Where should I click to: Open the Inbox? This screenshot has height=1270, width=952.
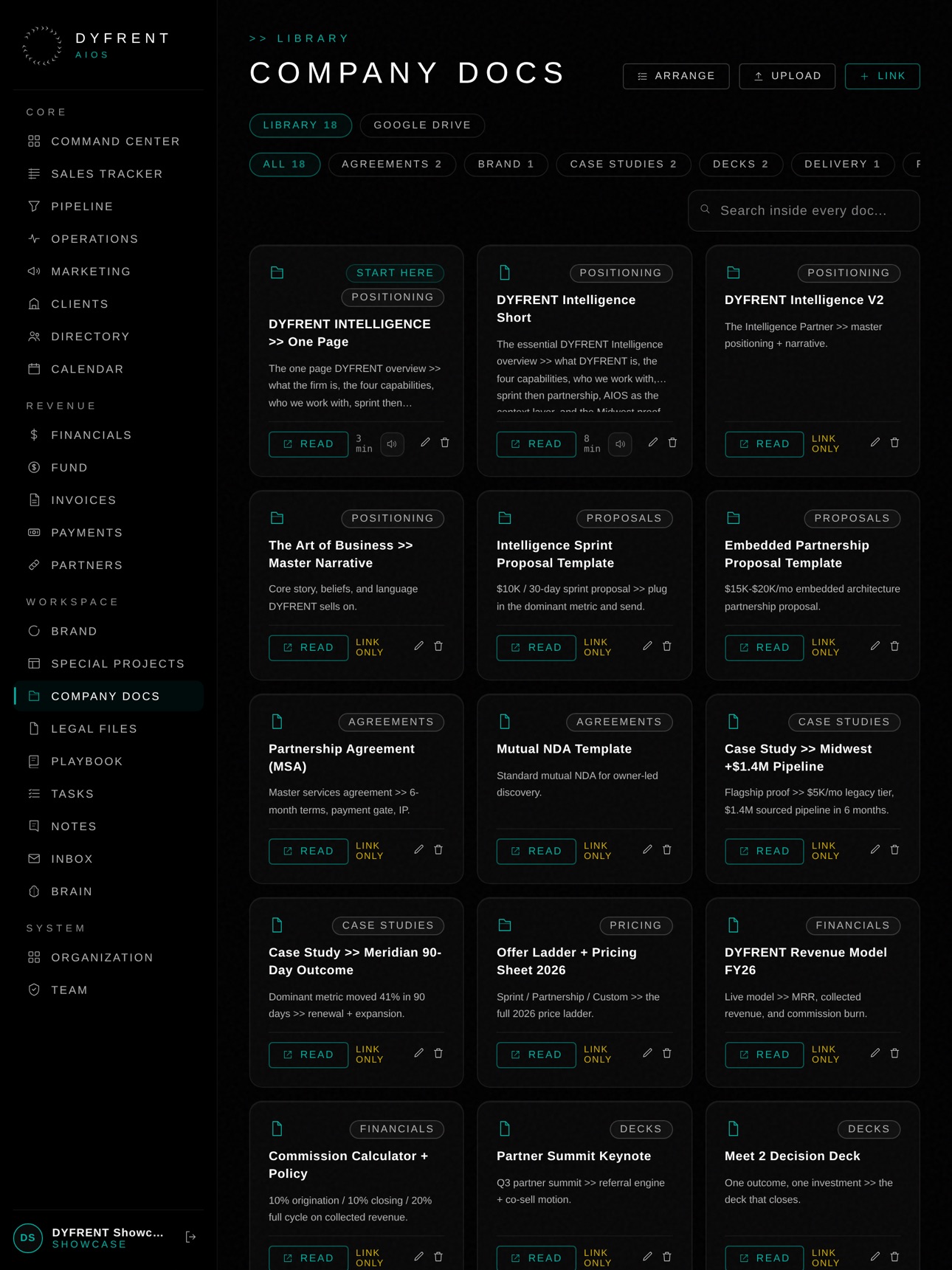pyautogui.click(x=108, y=859)
